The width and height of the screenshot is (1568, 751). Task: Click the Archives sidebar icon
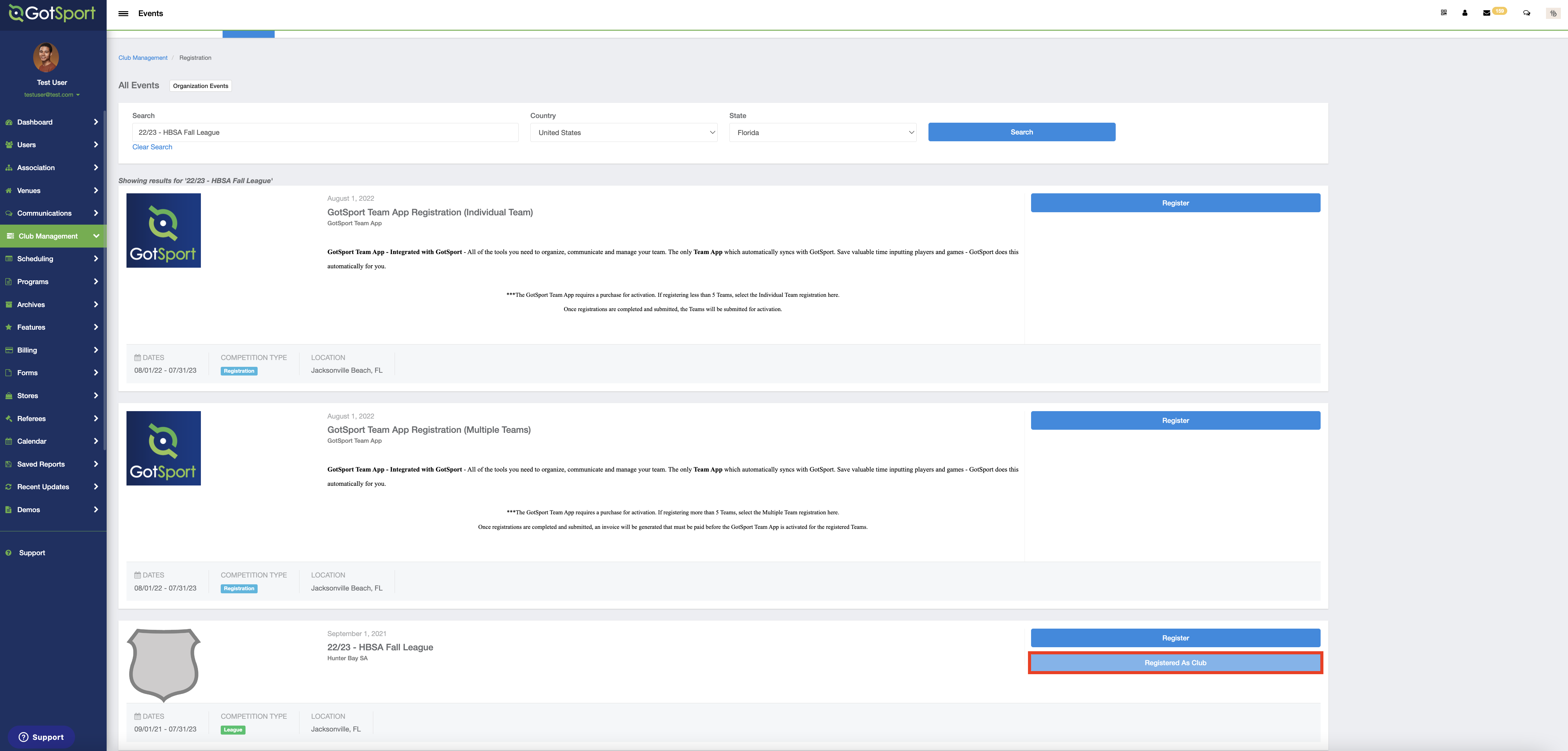pos(8,305)
